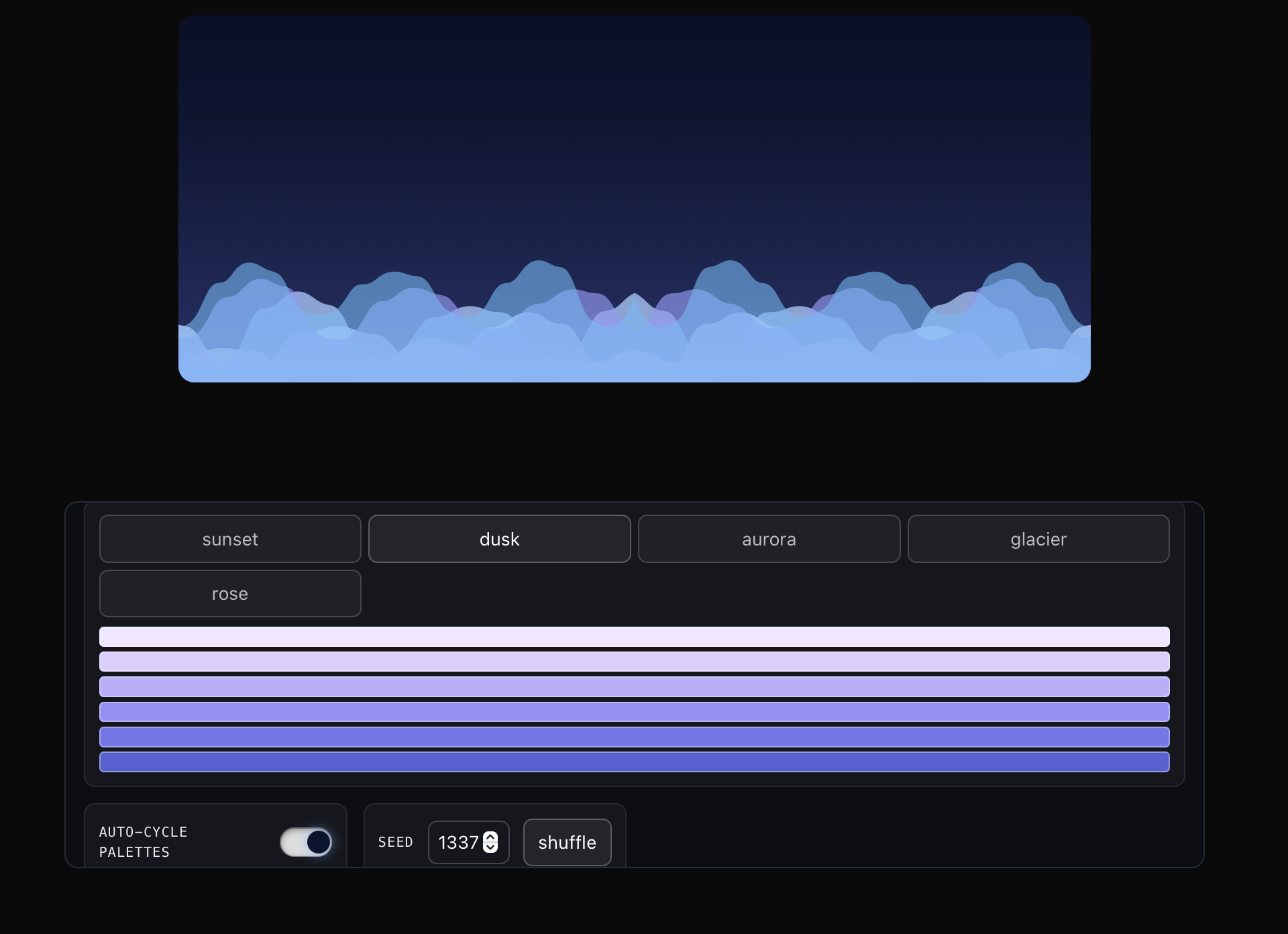This screenshot has width=1288, height=934.
Task: Activate the rose palette button
Action: [x=230, y=594]
